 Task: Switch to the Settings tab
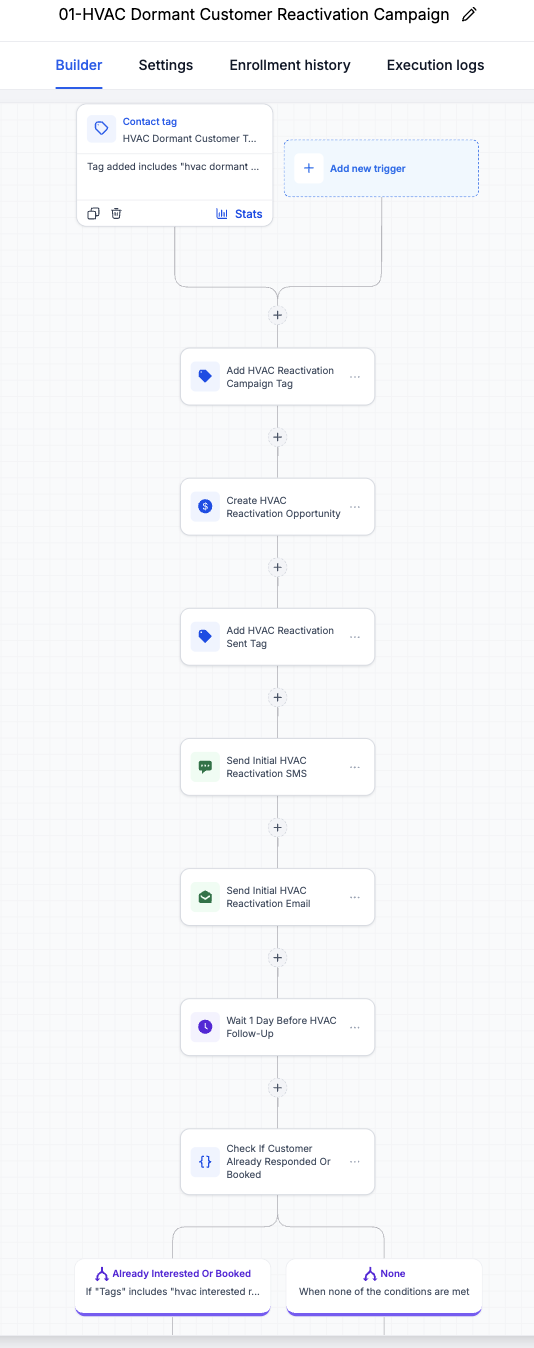pyautogui.click(x=166, y=65)
